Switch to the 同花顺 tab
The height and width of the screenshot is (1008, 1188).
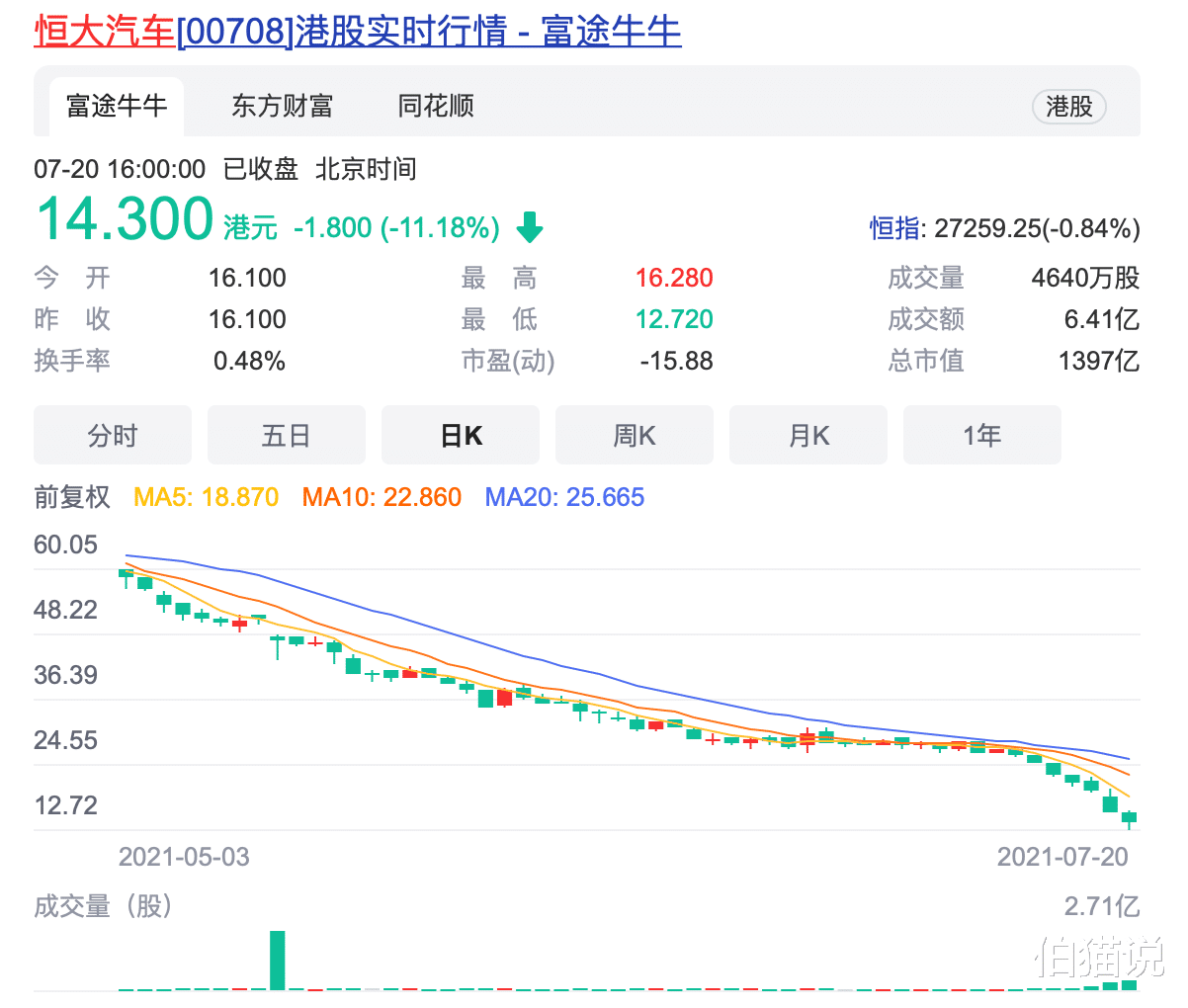click(436, 106)
